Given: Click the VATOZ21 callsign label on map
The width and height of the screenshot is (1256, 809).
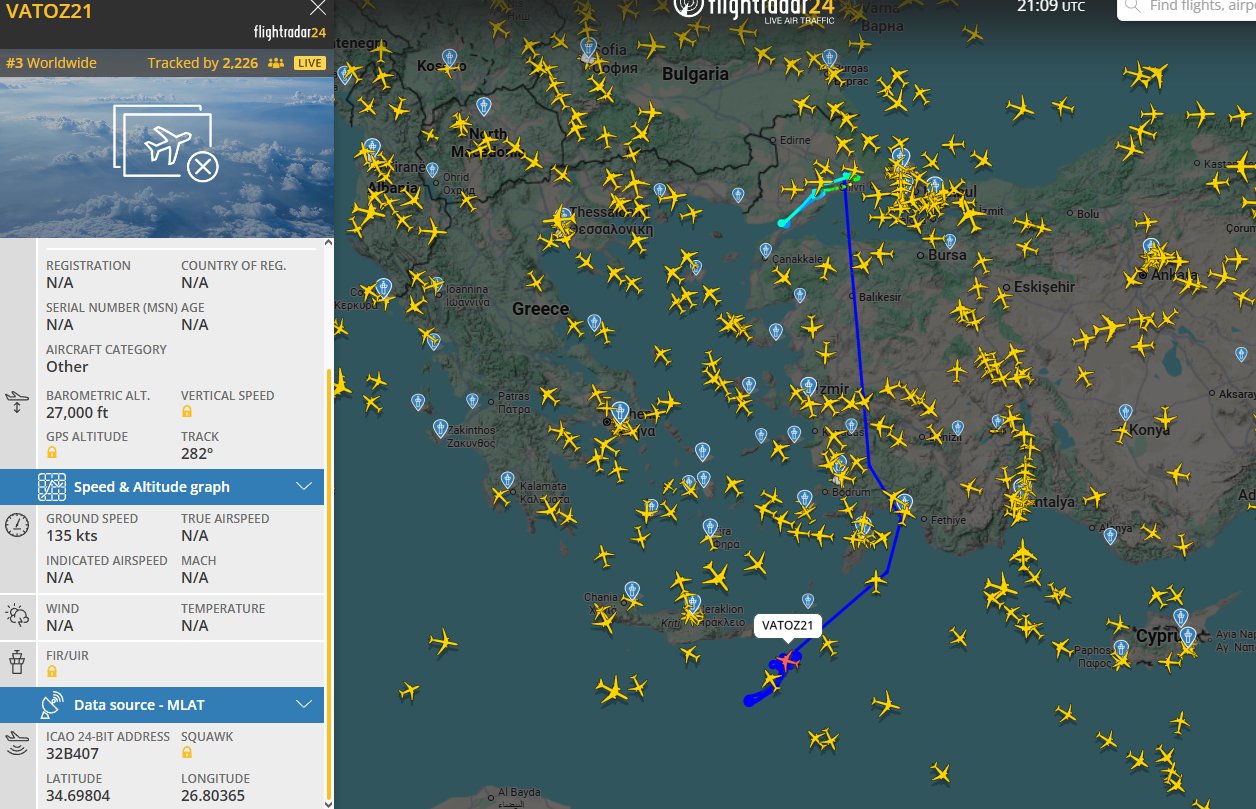Looking at the screenshot, I should [x=787, y=627].
